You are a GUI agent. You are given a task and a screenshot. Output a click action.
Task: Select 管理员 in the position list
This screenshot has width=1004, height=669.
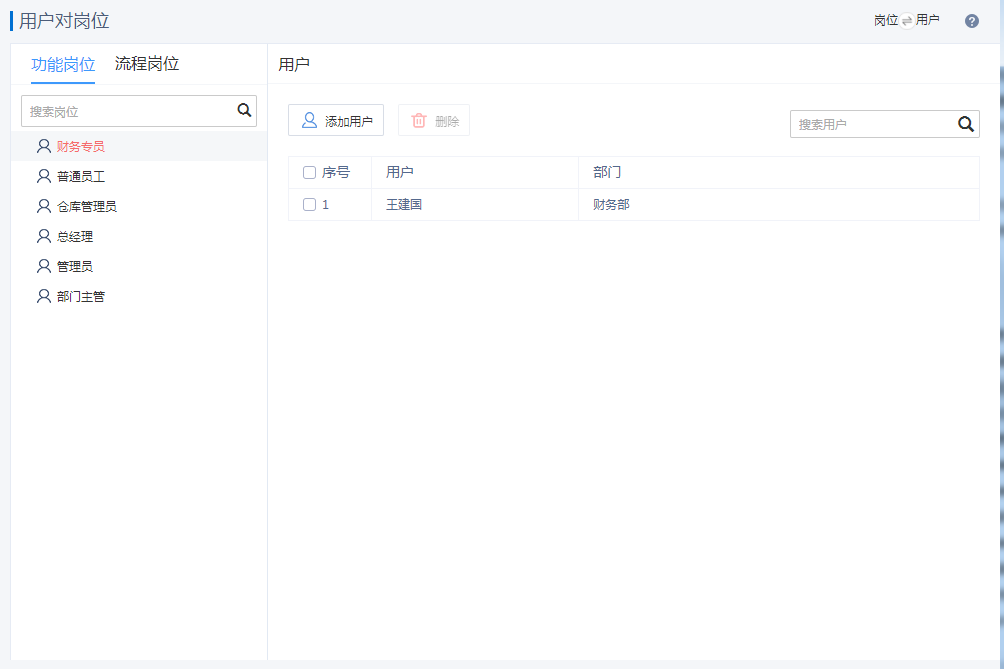(75, 266)
